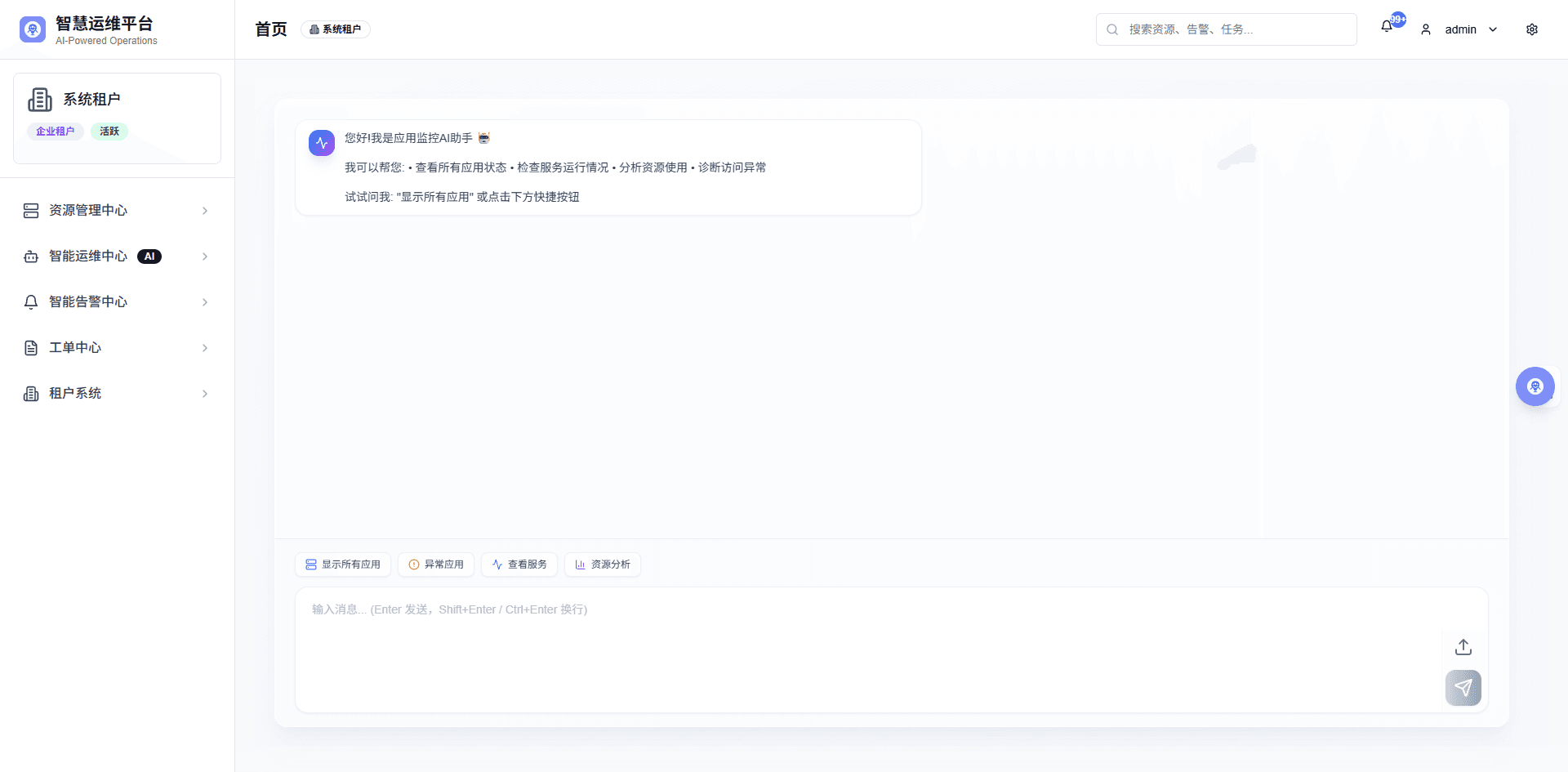This screenshot has height=772, width=1568.
Task: Expand 资源管理中心 chevron
Action: pyautogui.click(x=205, y=211)
